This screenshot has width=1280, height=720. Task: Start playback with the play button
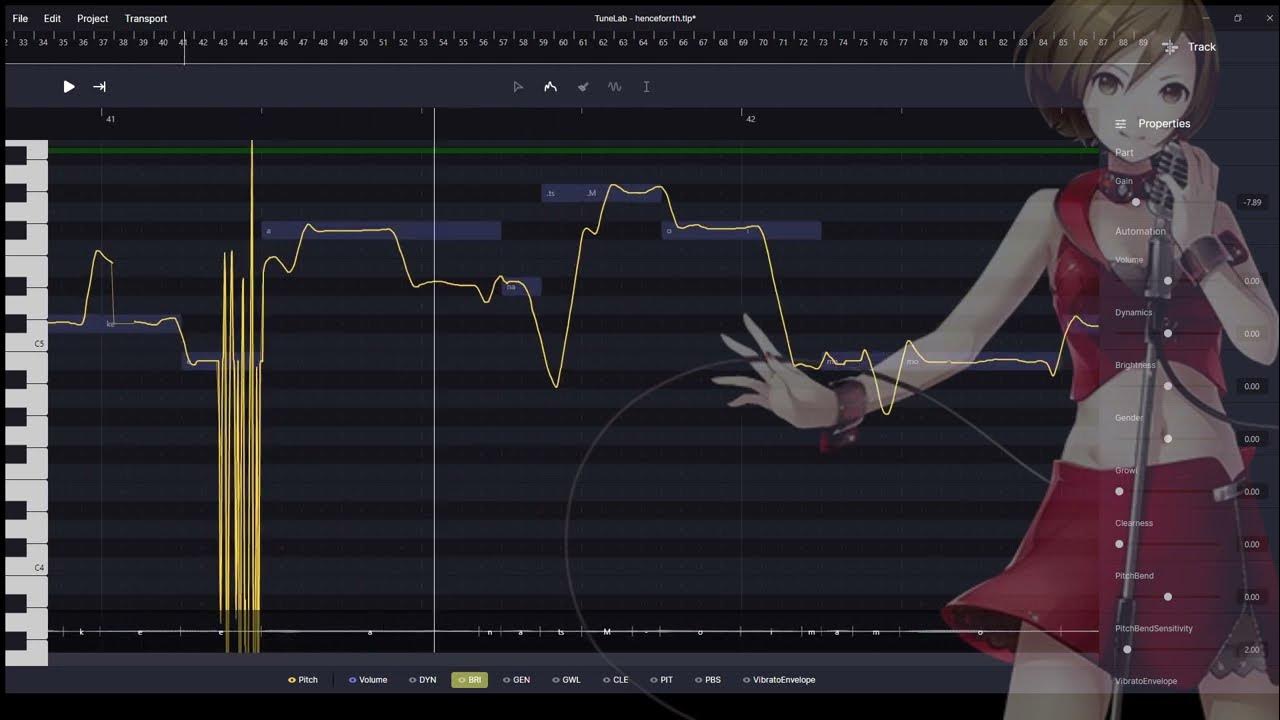pyautogui.click(x=69, y=87)
